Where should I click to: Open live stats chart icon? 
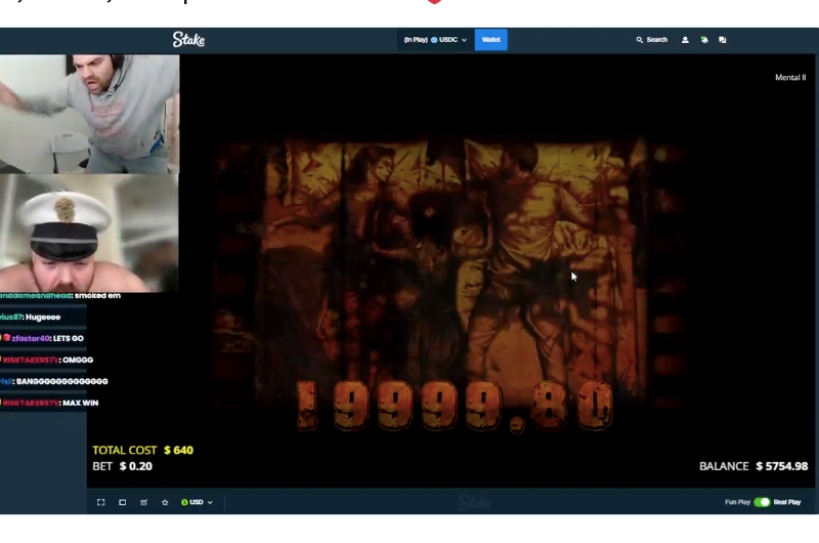(x=144, y=502)
